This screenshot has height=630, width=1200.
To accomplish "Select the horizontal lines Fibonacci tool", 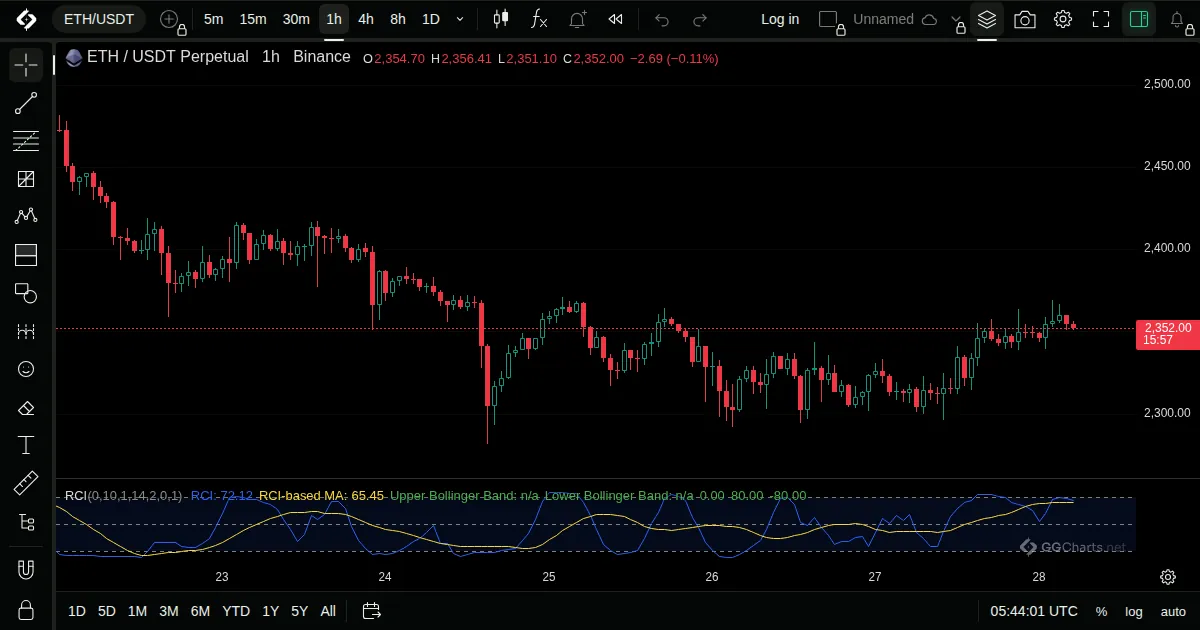I will coord(26,141).
